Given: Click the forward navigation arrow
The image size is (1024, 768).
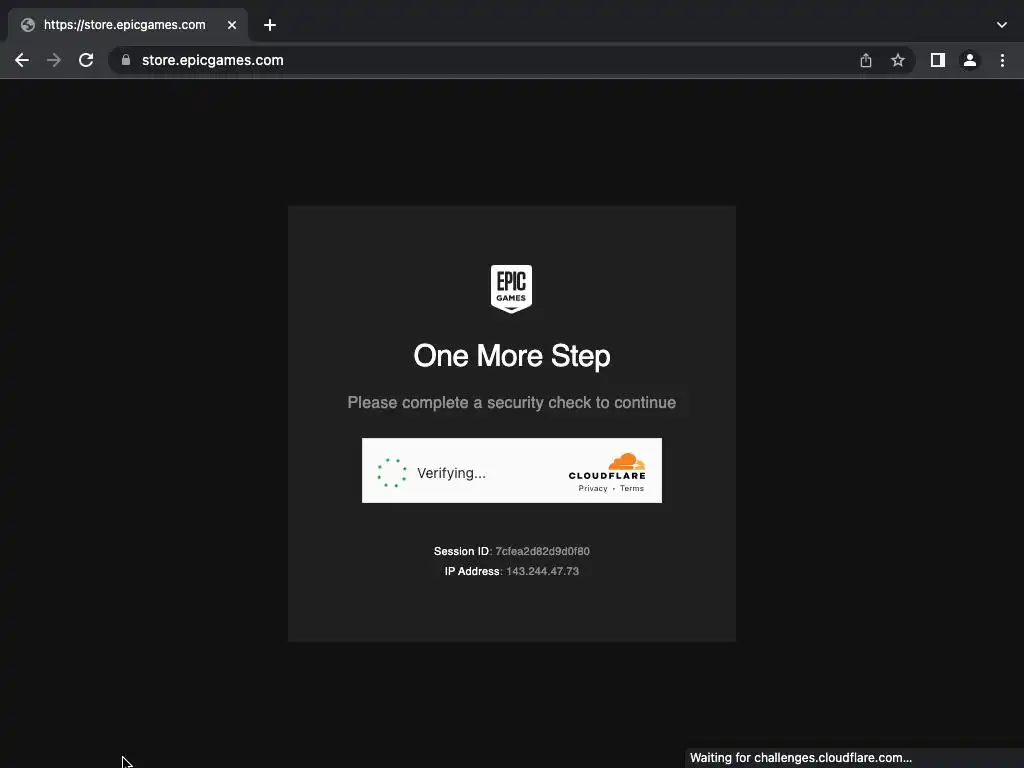Looking at the screenshot, I should click(54, 60).
